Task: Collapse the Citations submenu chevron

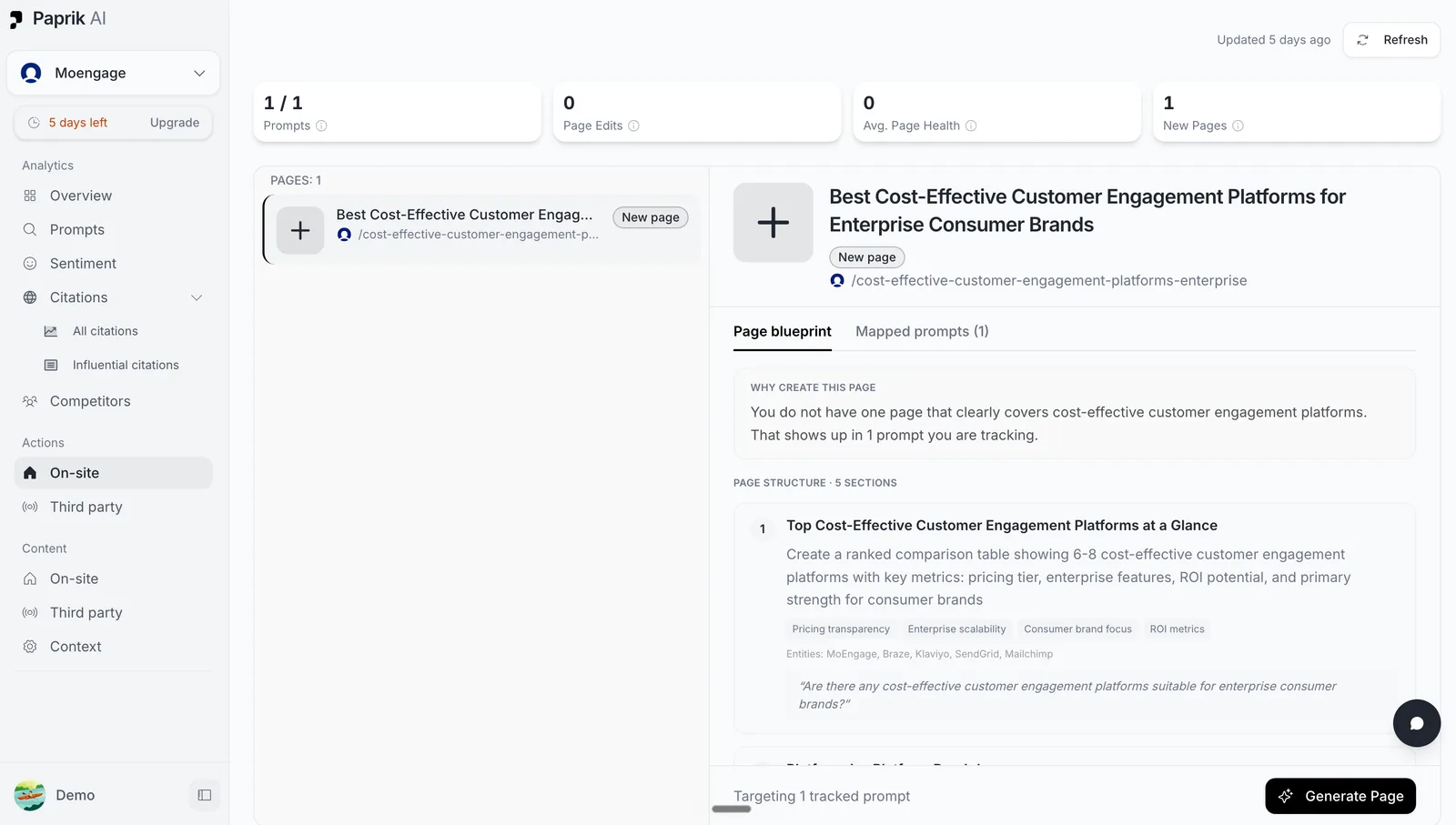Action: pyautogui.click(x=197, y=297)
